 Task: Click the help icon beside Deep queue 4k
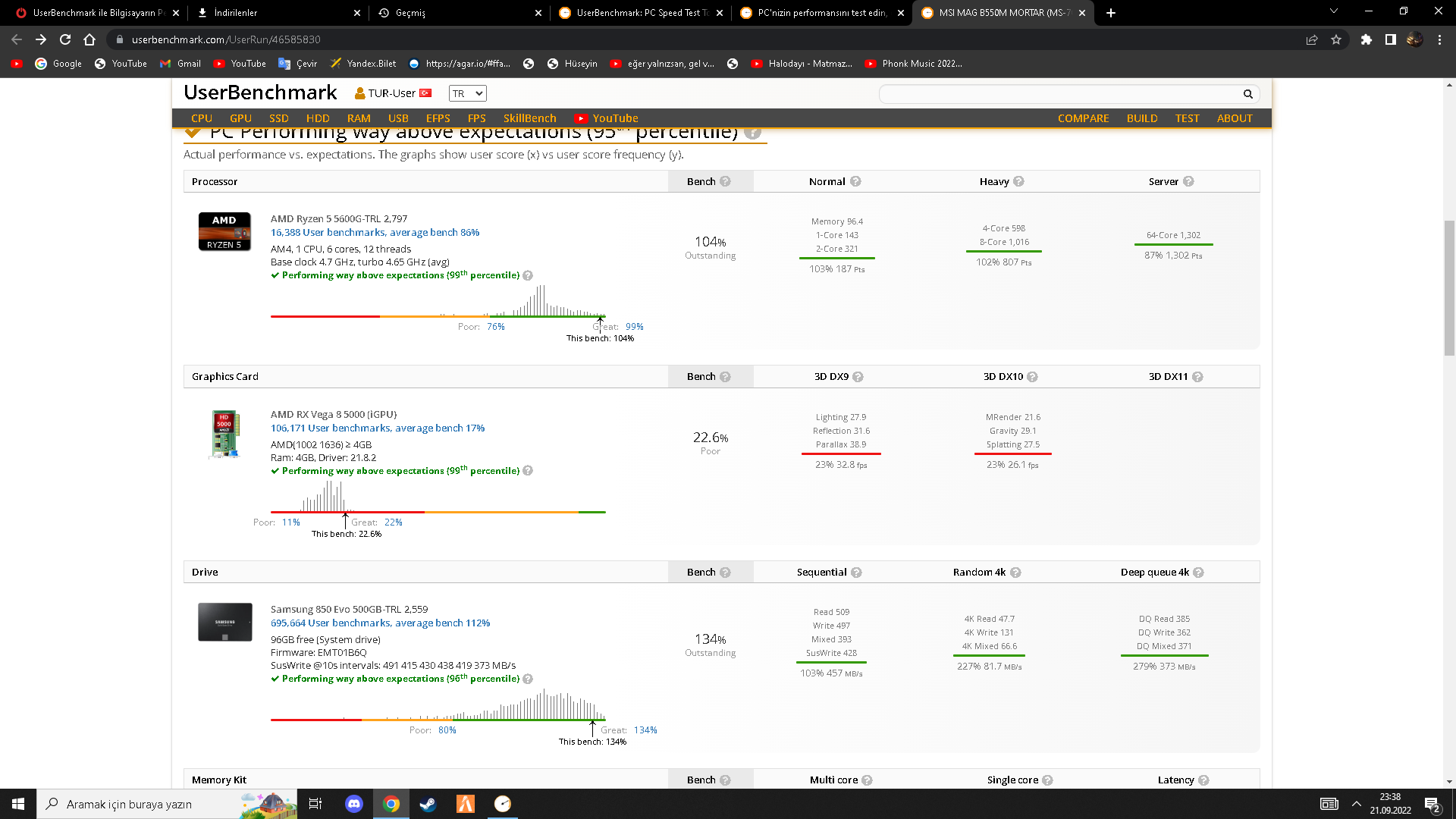[x=1198, y=573]
